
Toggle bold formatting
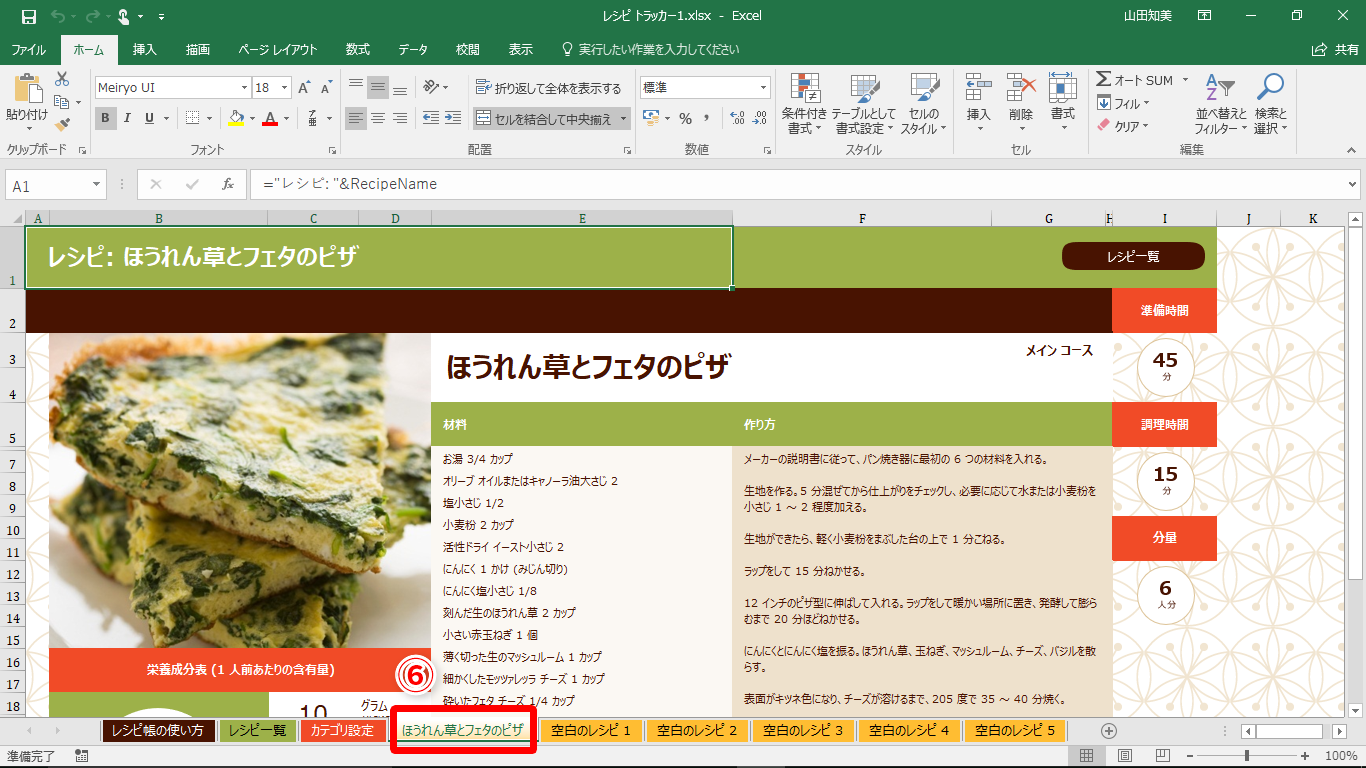point(106,118)
